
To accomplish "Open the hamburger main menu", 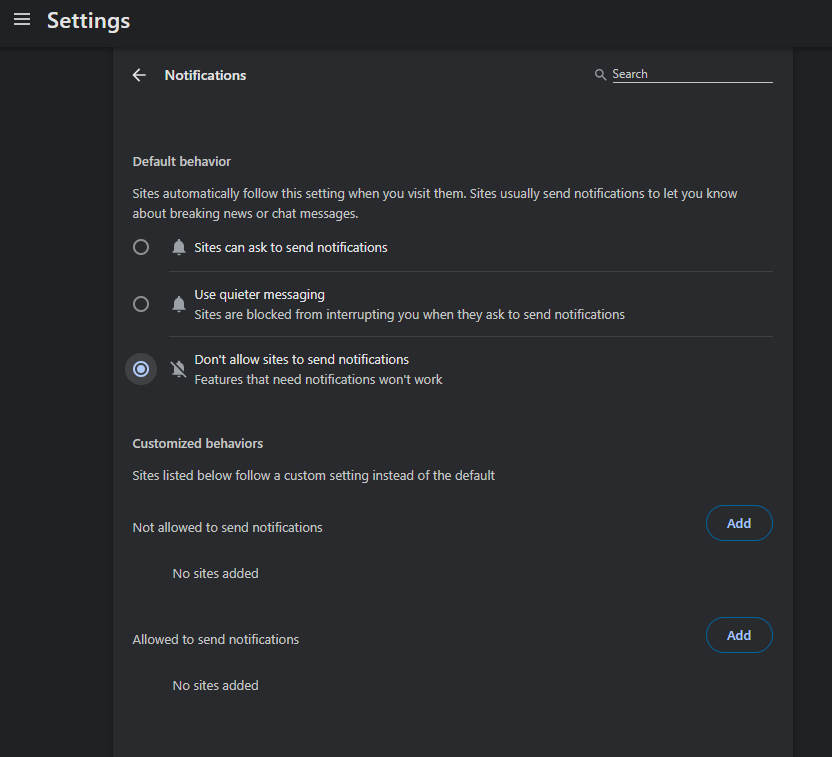I will (x=22, y=20).
